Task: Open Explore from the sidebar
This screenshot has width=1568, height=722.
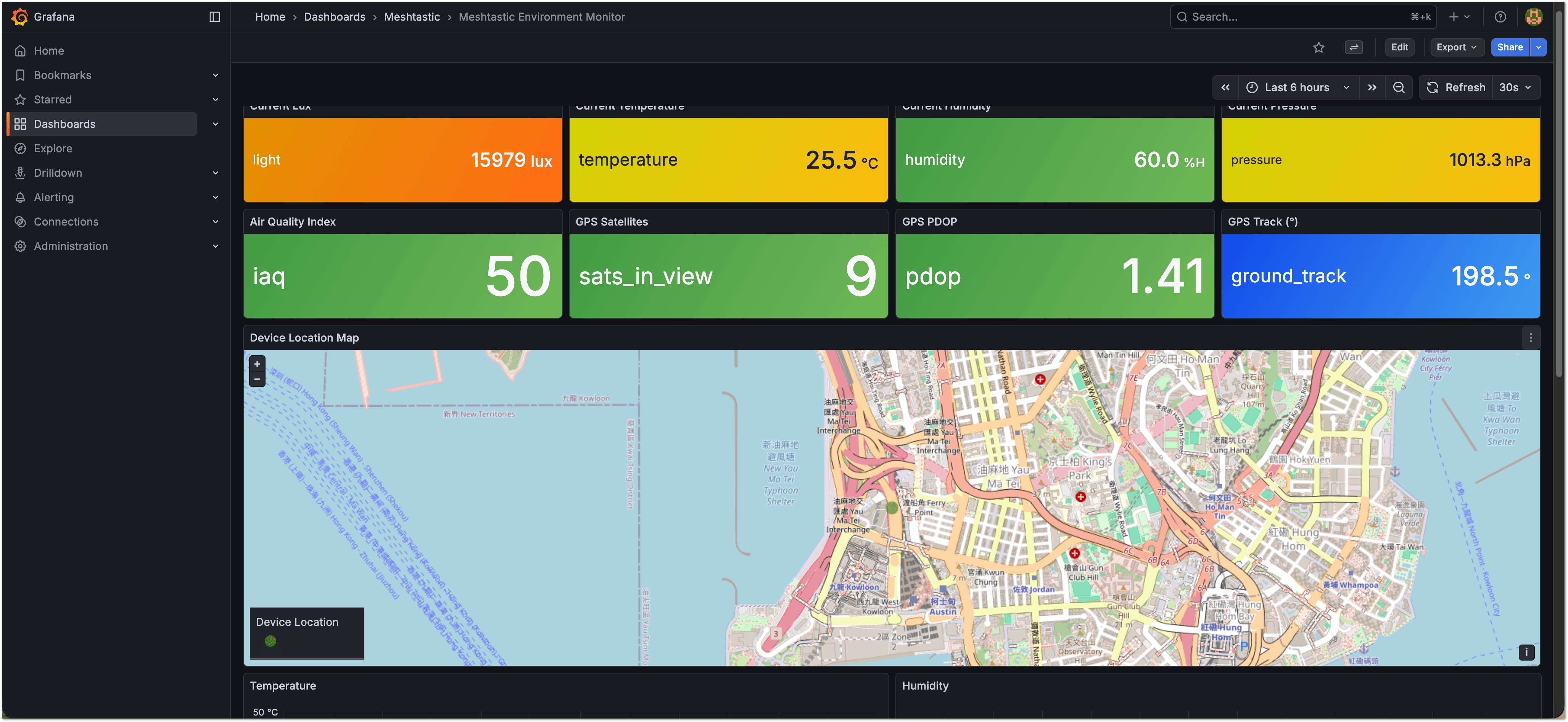Action: (52, 148)
